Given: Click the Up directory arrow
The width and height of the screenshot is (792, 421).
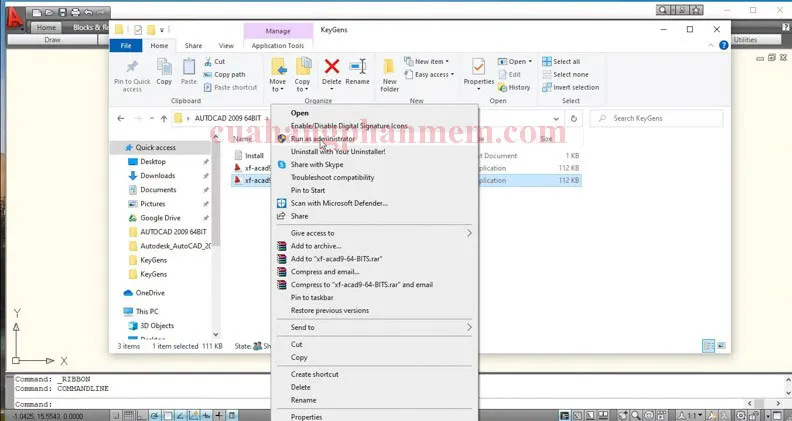Looking at the screenshot, I should 164,118.
